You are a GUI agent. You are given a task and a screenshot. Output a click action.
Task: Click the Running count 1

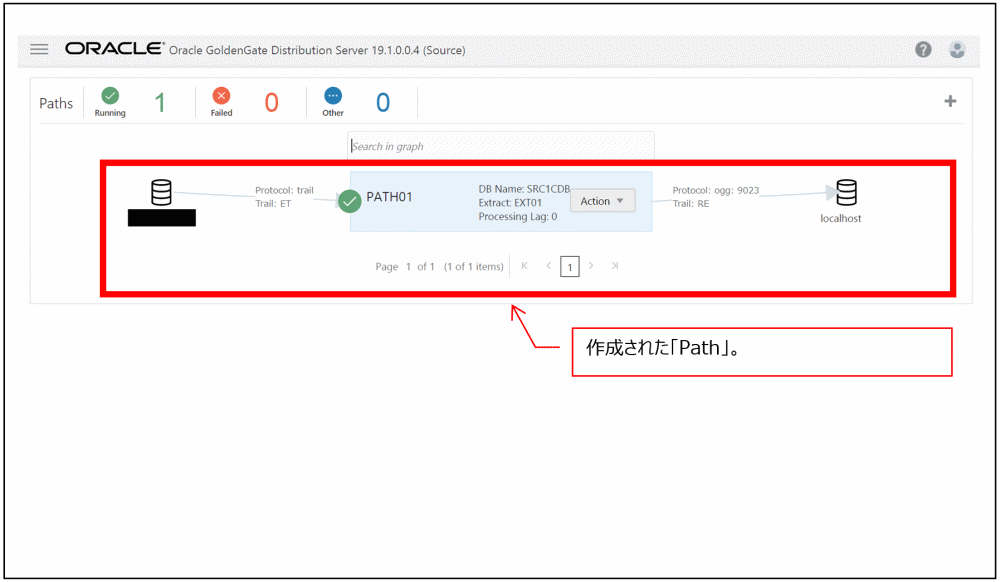coord(160,103)
